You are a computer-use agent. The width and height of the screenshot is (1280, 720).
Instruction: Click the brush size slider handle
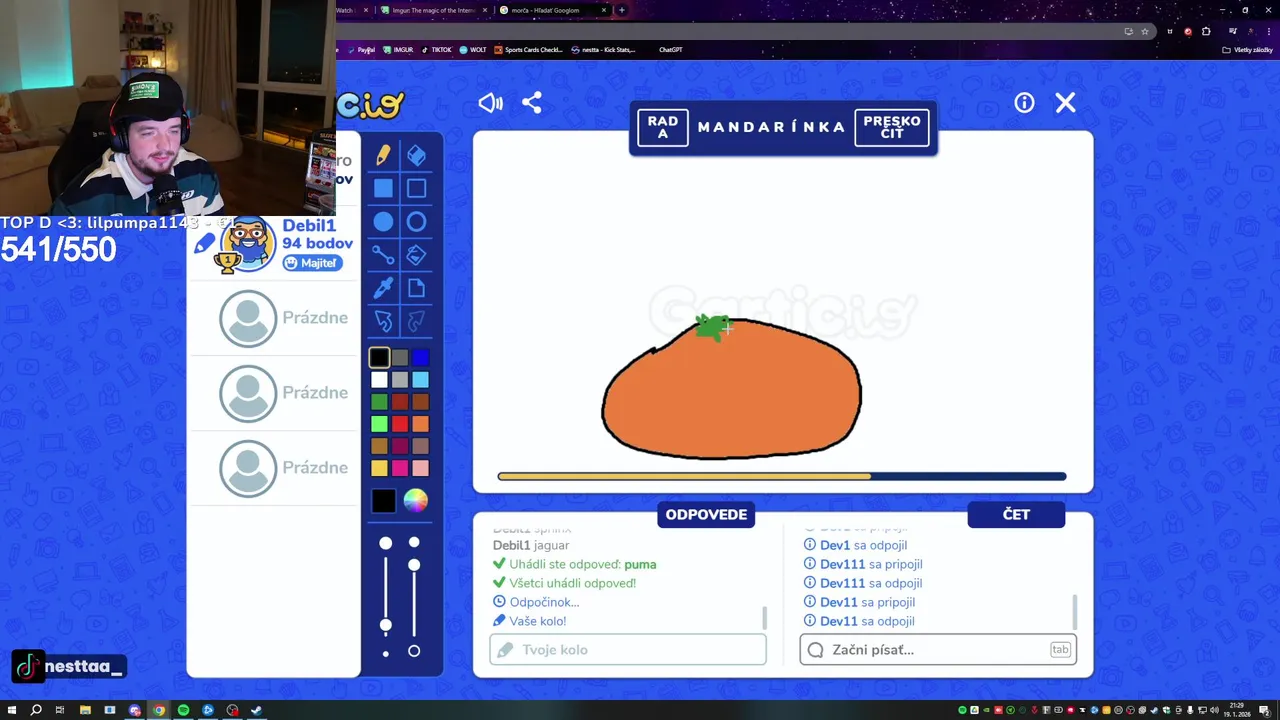(385, 625)
